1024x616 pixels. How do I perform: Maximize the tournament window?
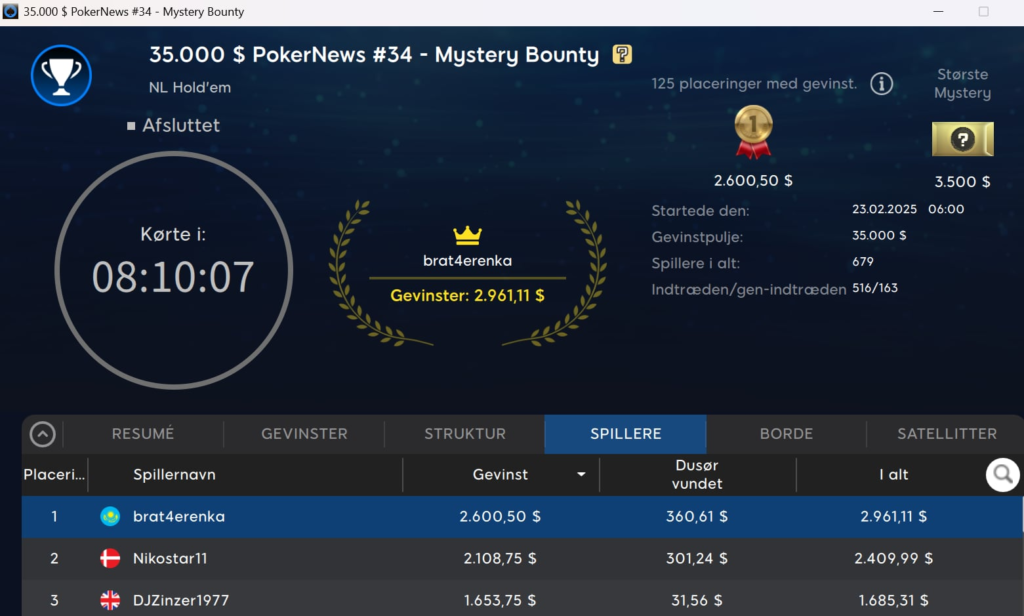(983, 12)
